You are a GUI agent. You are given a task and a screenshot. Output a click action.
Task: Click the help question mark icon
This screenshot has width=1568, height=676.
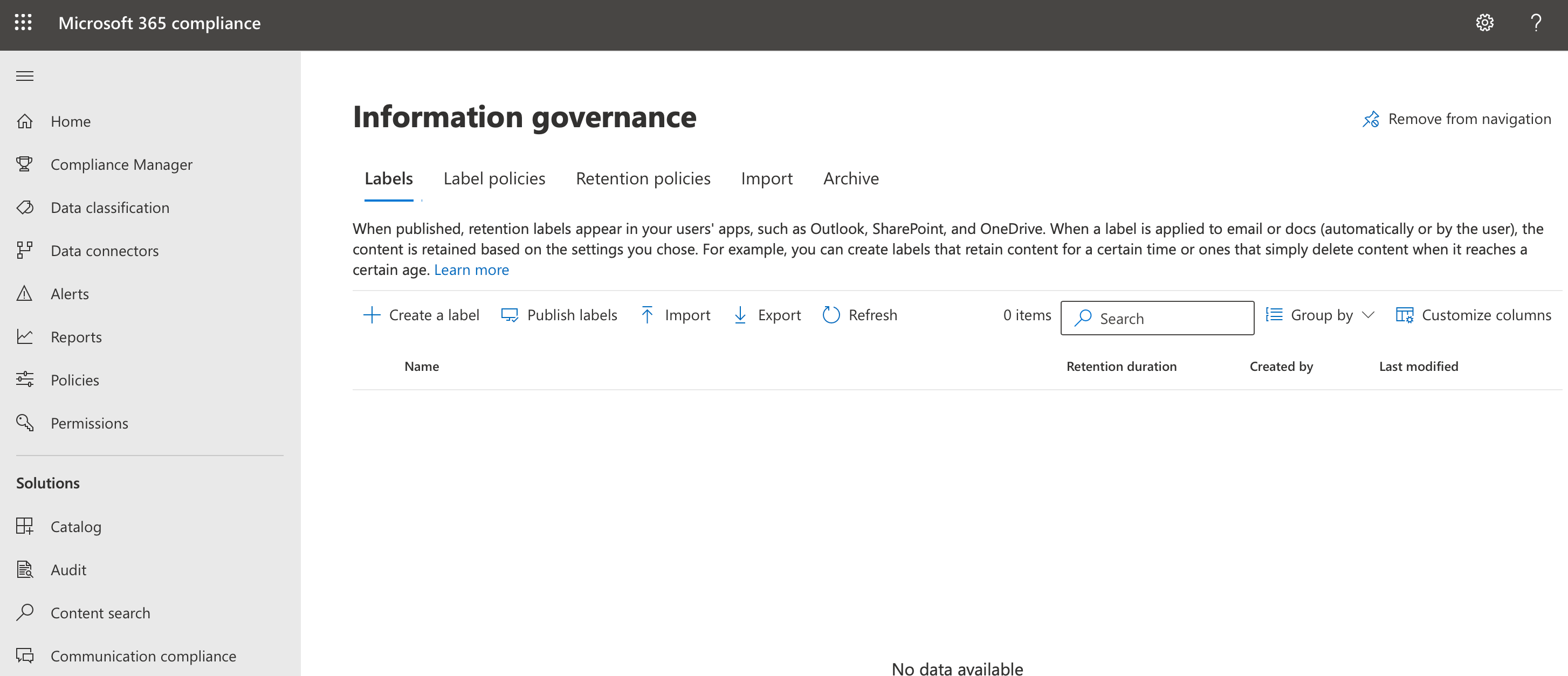1535,23
